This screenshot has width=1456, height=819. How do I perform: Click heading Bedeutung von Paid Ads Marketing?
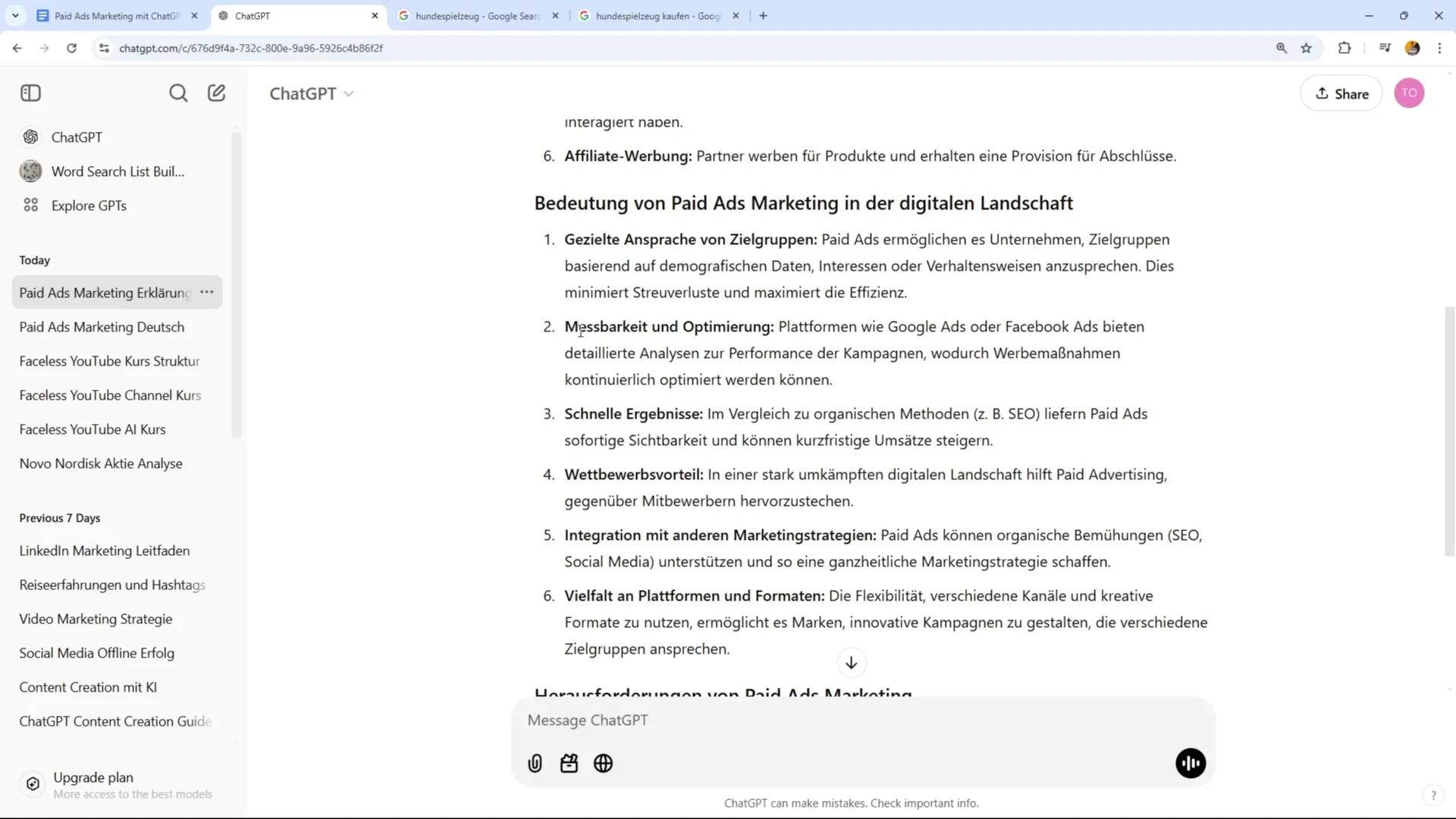click(804, 203)
